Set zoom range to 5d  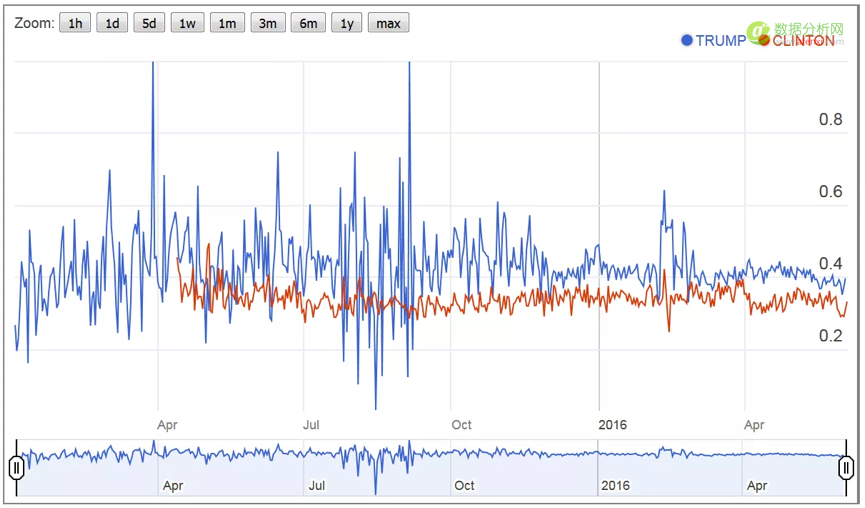point(149,23)
